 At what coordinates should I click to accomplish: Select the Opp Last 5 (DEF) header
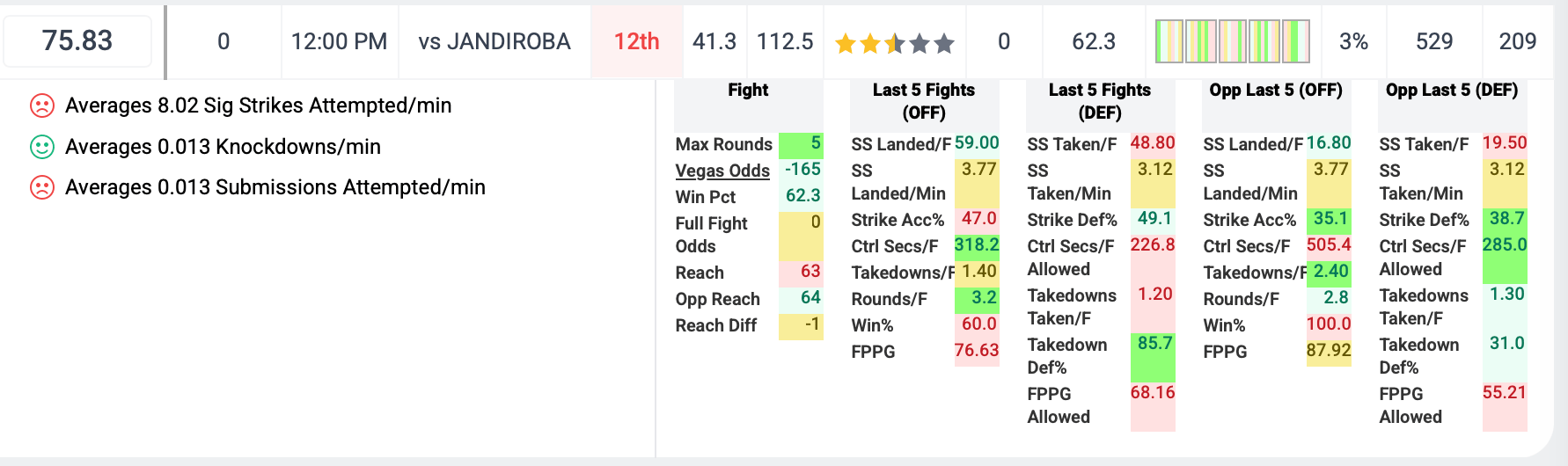[x=1452, y=91]
